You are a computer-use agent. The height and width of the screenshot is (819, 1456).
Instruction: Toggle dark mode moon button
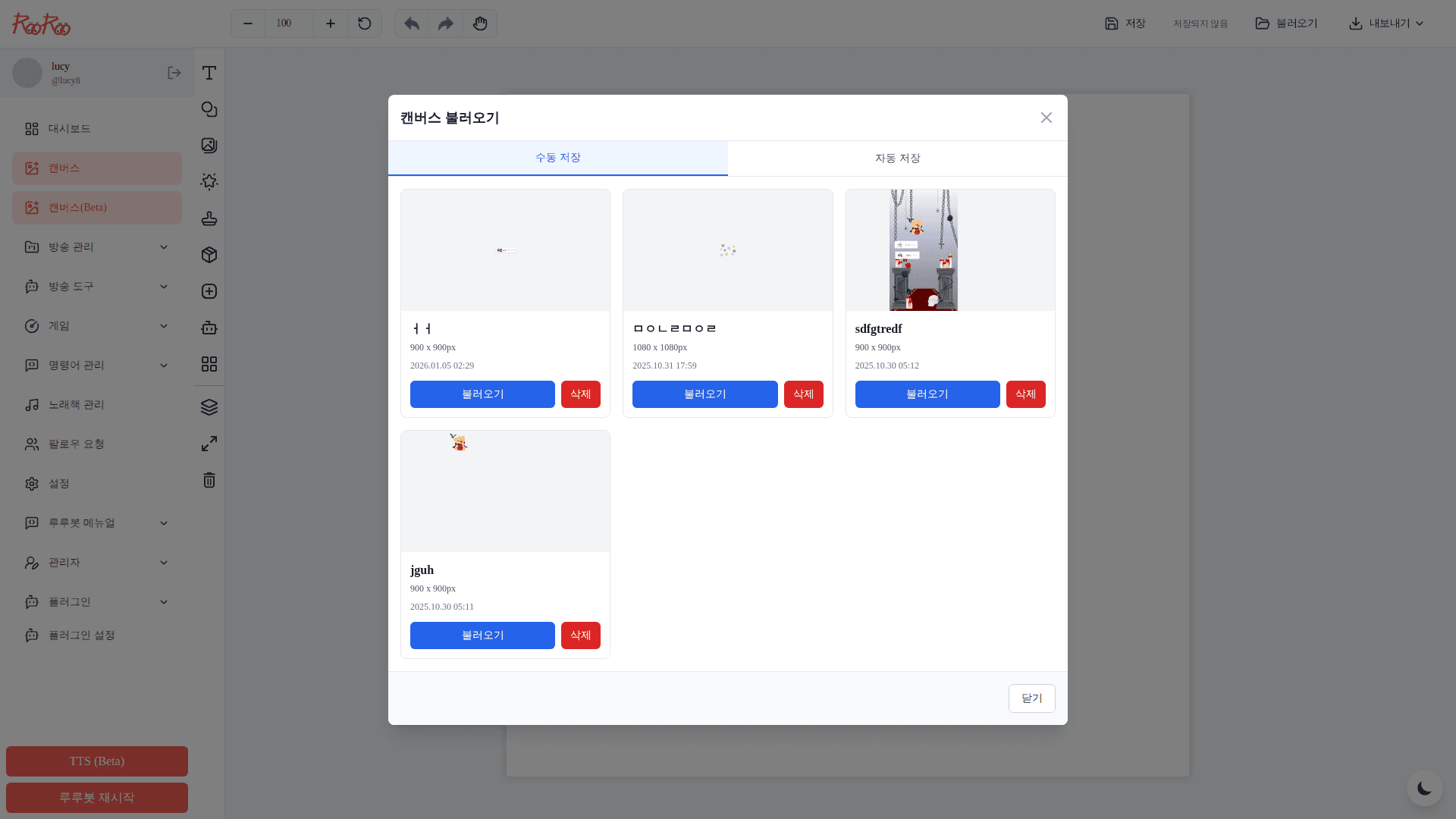click(x=1424, y=789)
